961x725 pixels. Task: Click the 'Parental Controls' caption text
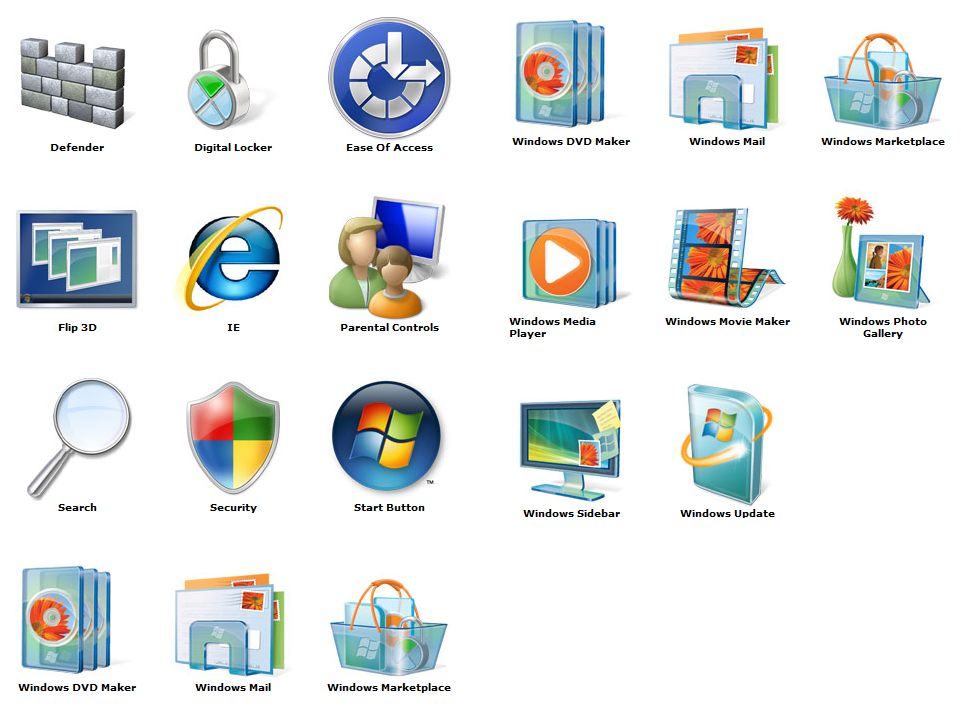pyautogui.click(x=390, y=328)
